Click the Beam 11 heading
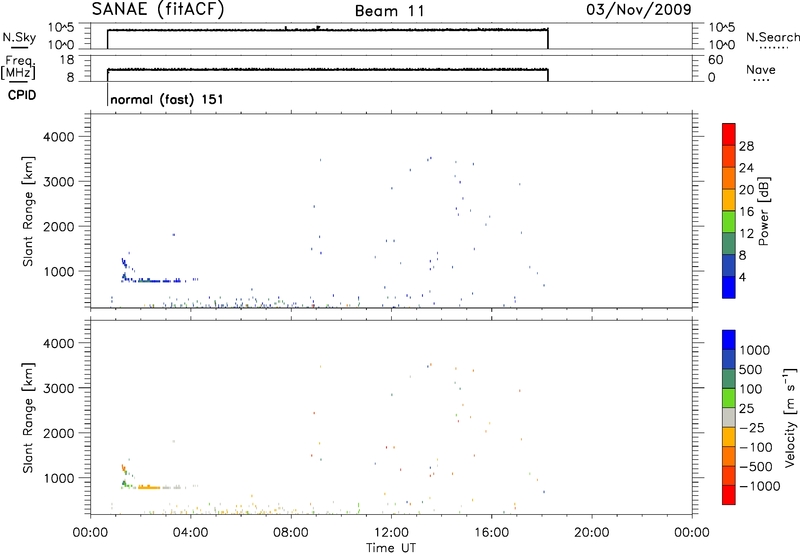 389,11
